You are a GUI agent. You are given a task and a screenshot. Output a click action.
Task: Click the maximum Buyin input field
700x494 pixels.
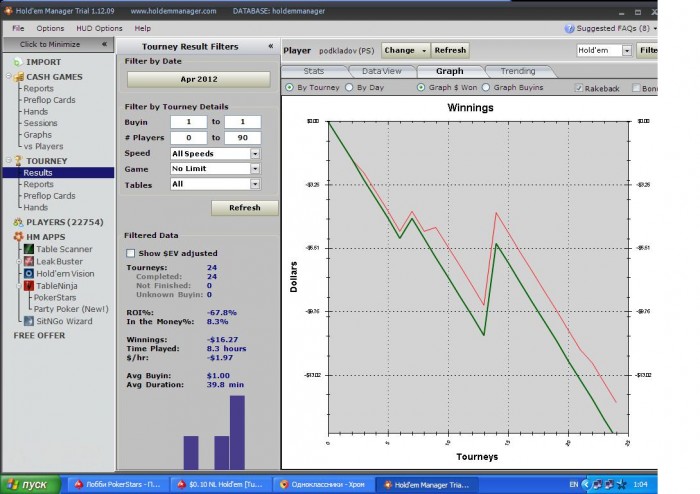pos(242,122)
